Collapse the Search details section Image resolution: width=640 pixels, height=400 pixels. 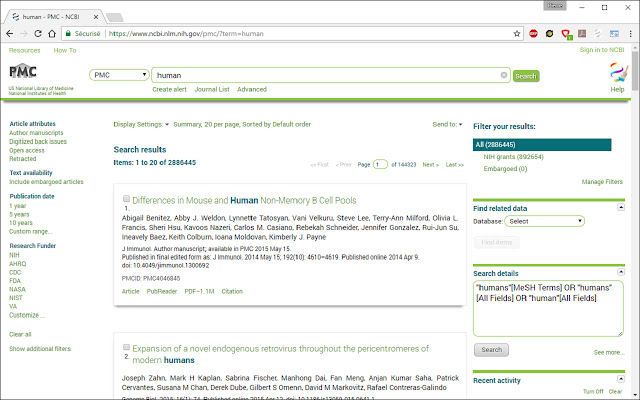pos(621,272)
